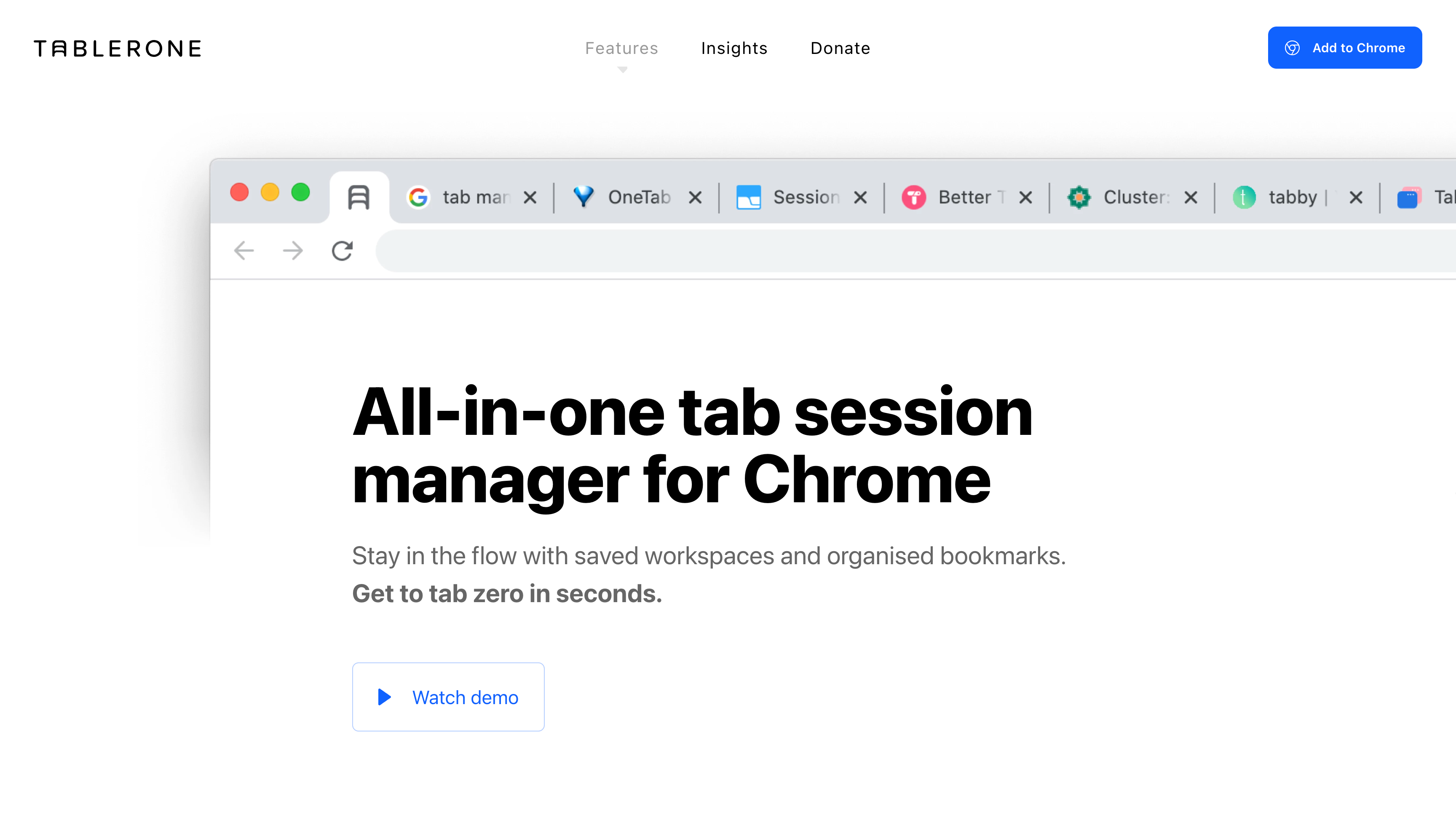The width and height of the screenshot is (1456, 836).
Task: Reload page with the refresh icon
Action: [x=342, y=250]
